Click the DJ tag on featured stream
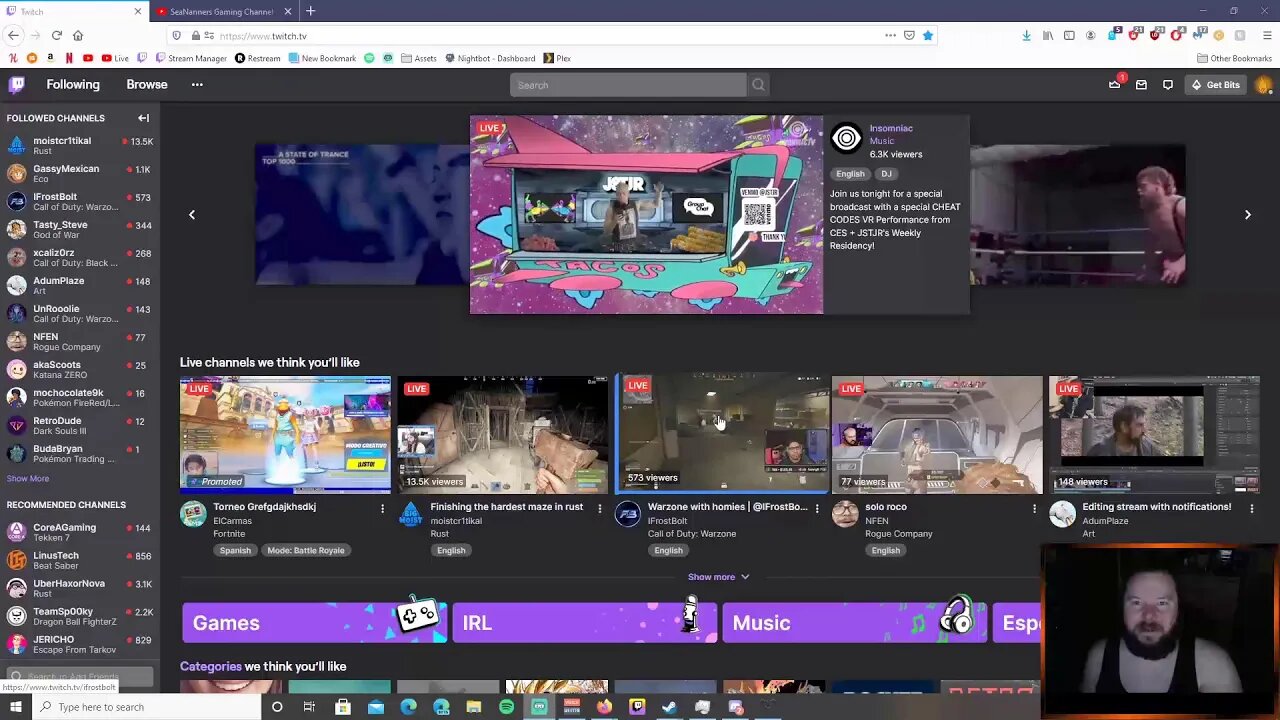 886,174
